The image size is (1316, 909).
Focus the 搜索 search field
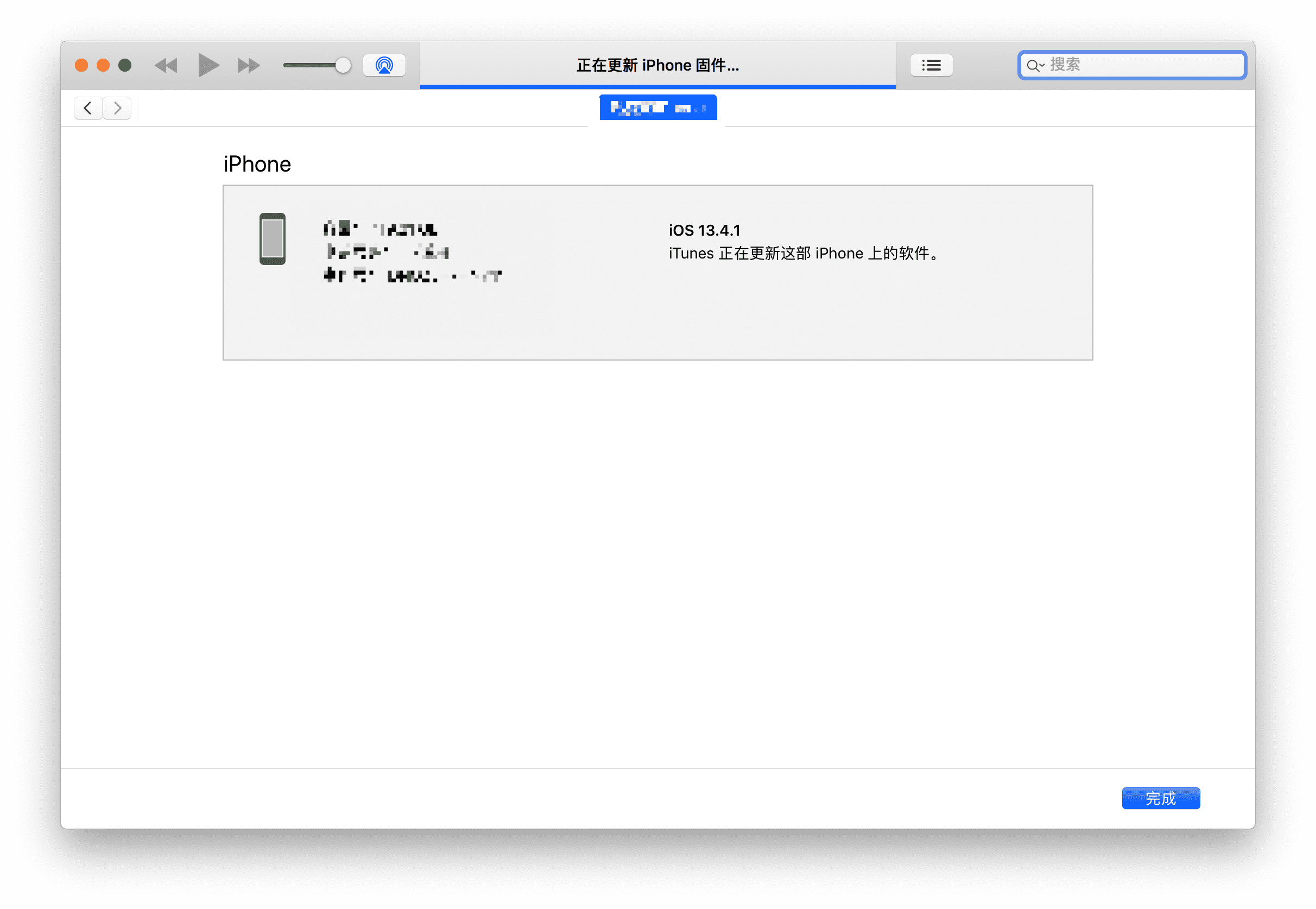click(x=1132, y=65)
